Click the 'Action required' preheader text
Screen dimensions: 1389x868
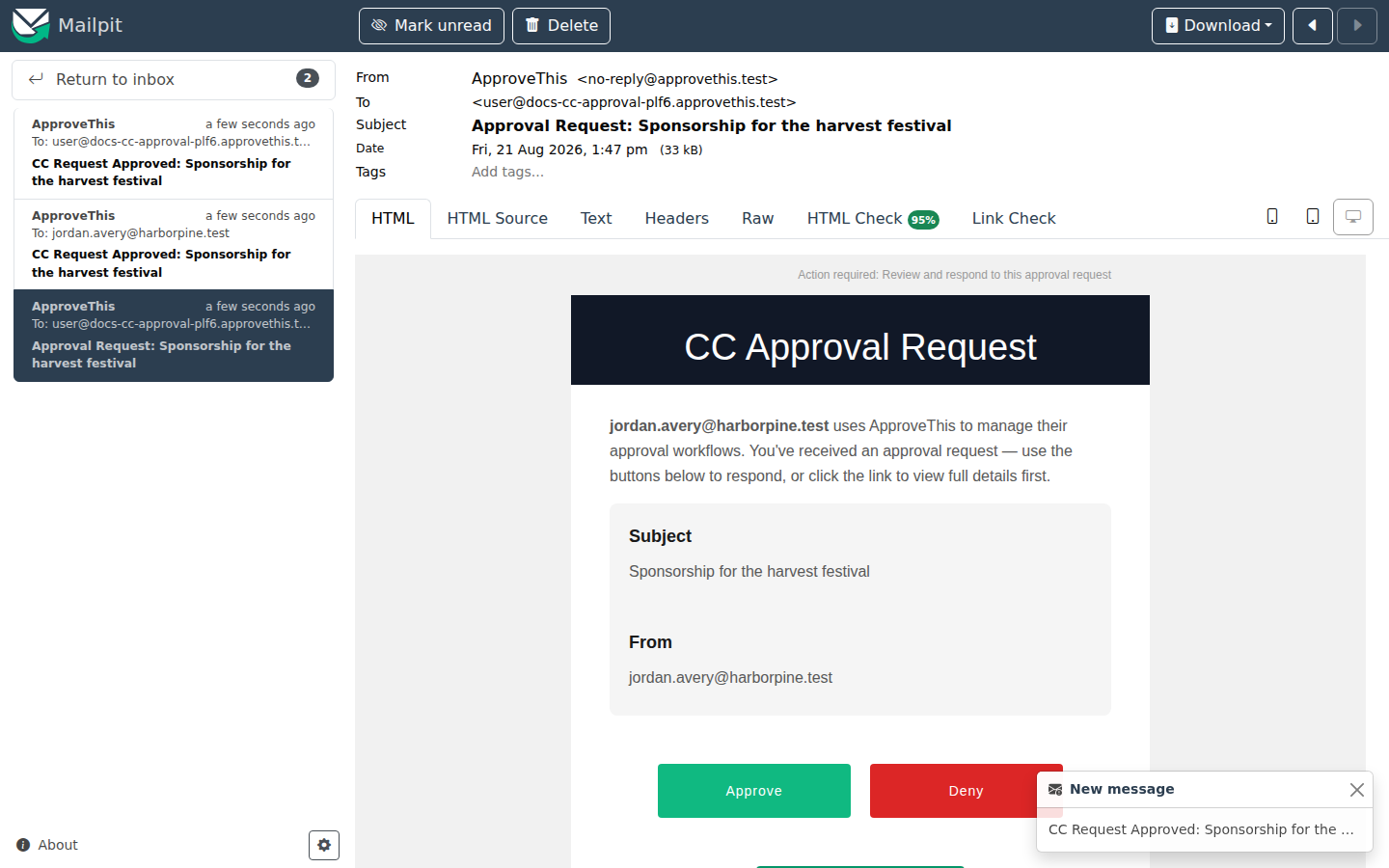pos(955,275)
